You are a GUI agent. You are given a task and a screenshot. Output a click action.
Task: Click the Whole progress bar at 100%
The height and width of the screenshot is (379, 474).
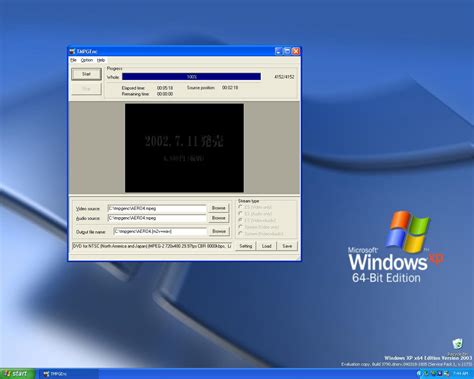[191, 77]
